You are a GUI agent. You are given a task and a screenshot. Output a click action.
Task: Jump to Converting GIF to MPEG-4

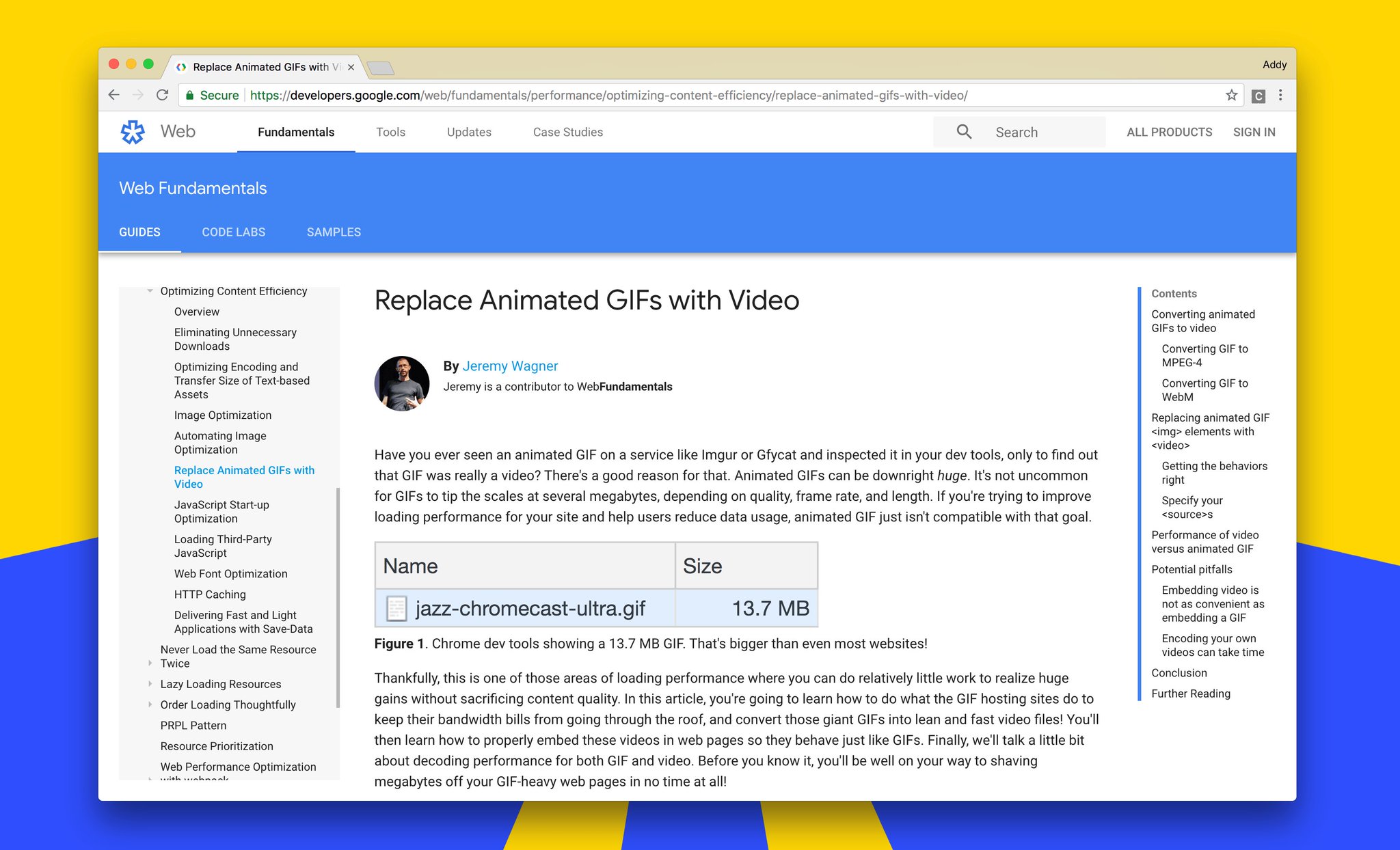(x=1204, y=355)
